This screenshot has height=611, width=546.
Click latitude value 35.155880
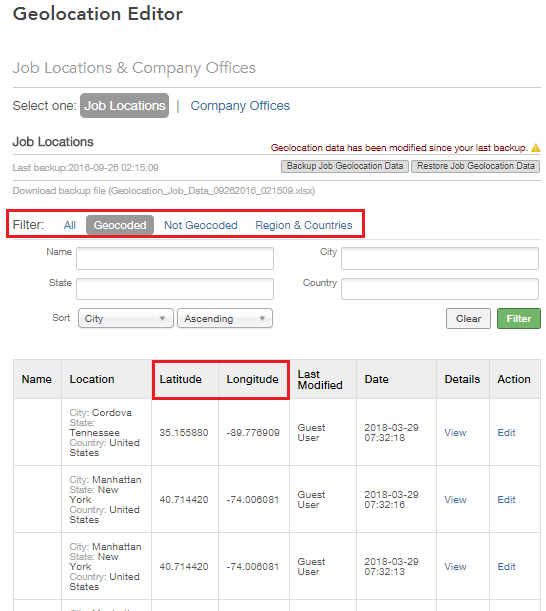pyautogui.click(x=184, y=433)
